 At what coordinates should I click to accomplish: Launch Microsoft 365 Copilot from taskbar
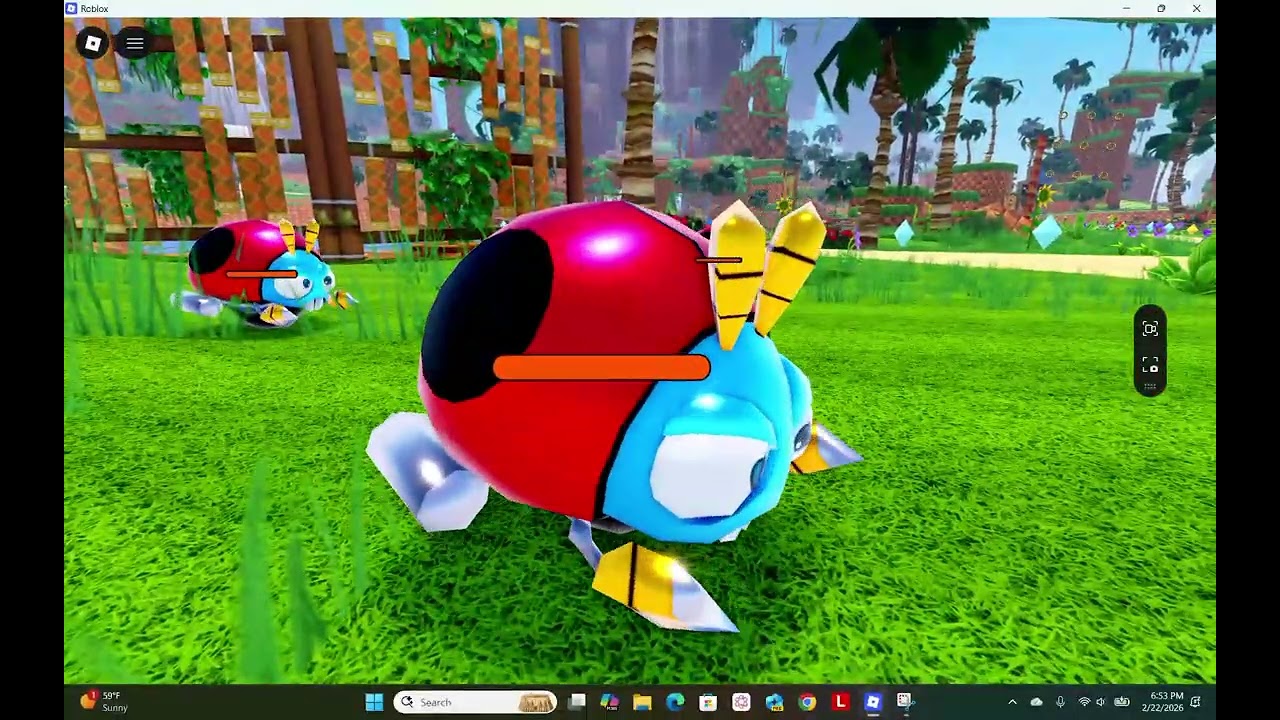coord(609,702)
